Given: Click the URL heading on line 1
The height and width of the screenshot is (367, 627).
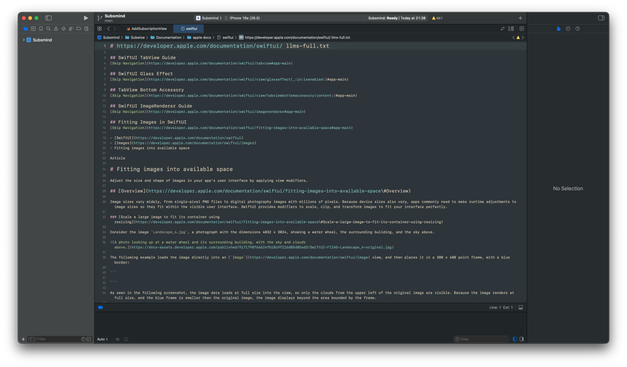Looking at the screenshot, I should (220, 46).
